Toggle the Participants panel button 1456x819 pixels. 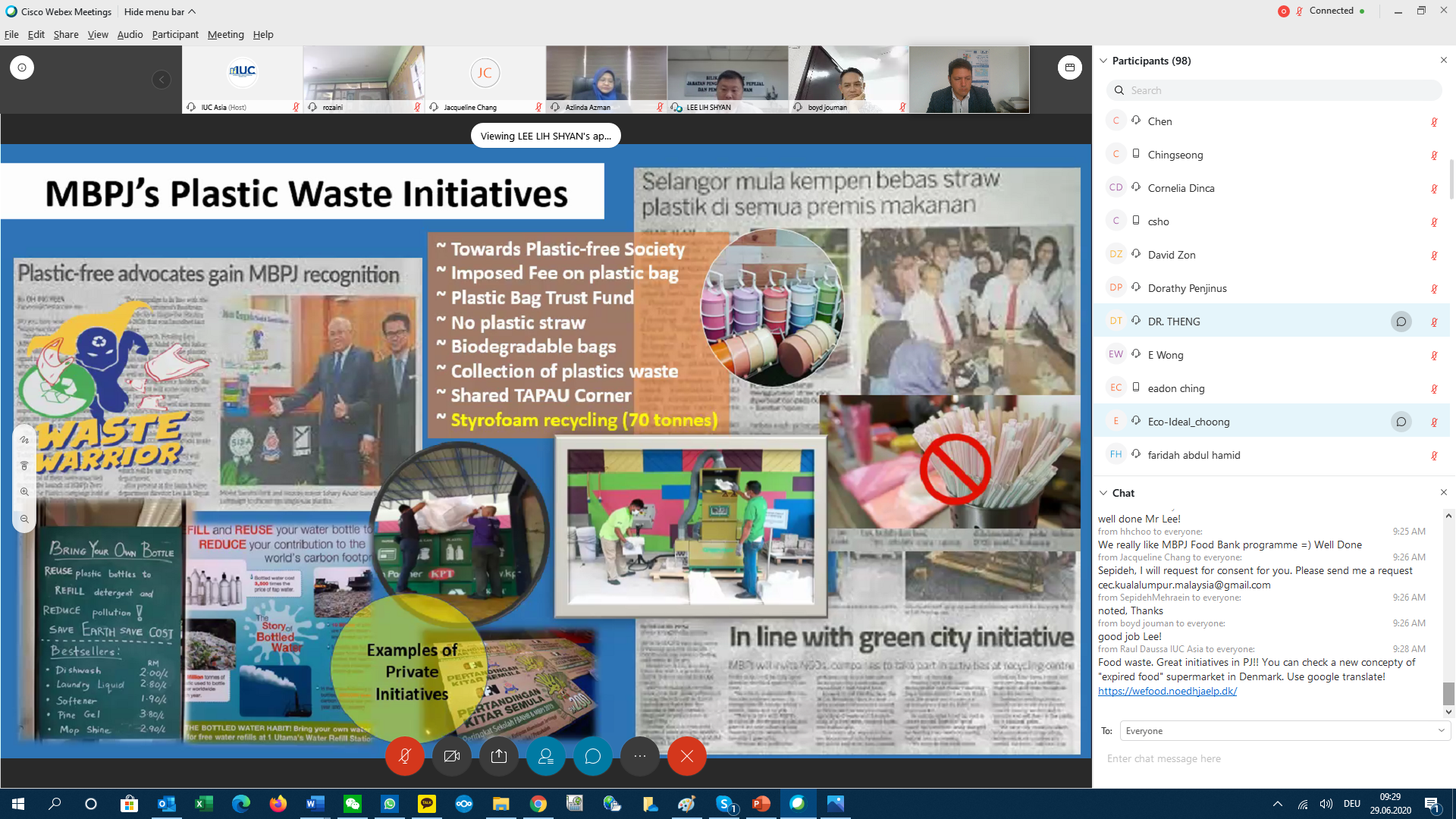pyautogui.click(x=546, y=756)
